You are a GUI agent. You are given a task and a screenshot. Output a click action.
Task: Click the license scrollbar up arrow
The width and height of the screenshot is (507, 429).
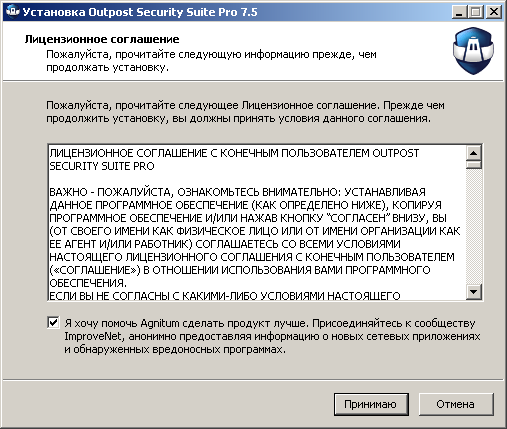click(473, 153)
